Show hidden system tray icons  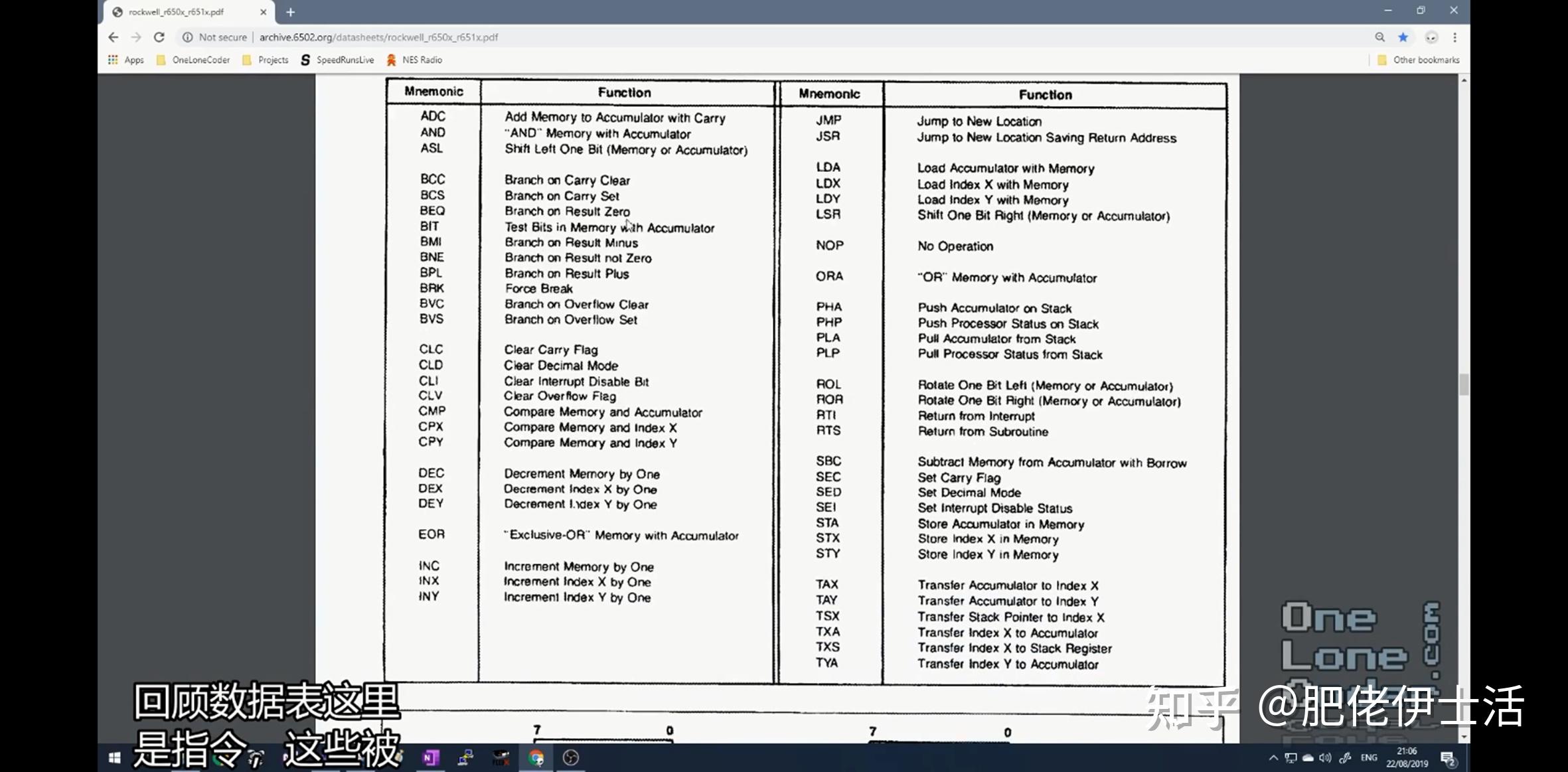1273,757
